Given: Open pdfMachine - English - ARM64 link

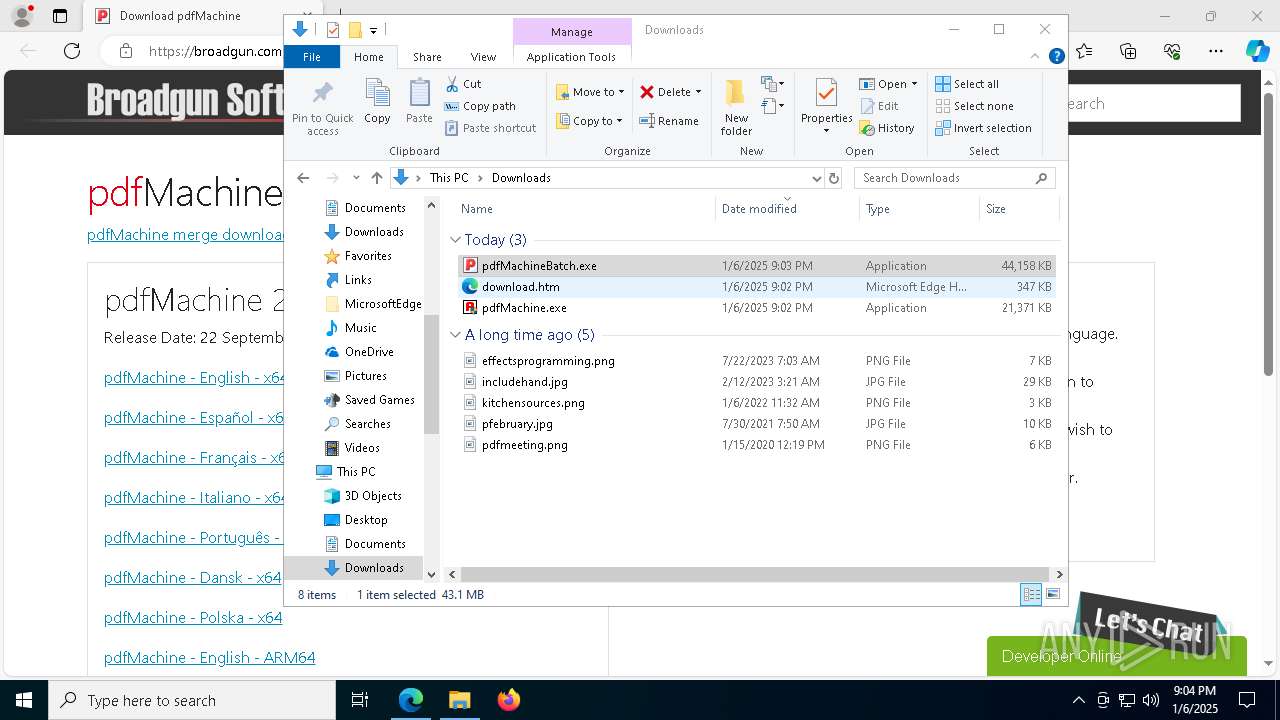Looking at the screenshot, I should [210, 657].
